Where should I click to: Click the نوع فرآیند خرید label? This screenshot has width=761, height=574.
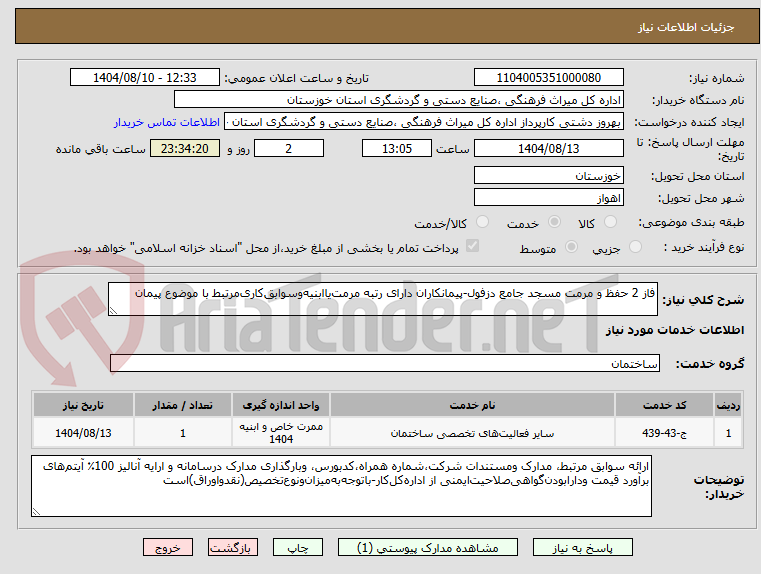pos(704,247)
